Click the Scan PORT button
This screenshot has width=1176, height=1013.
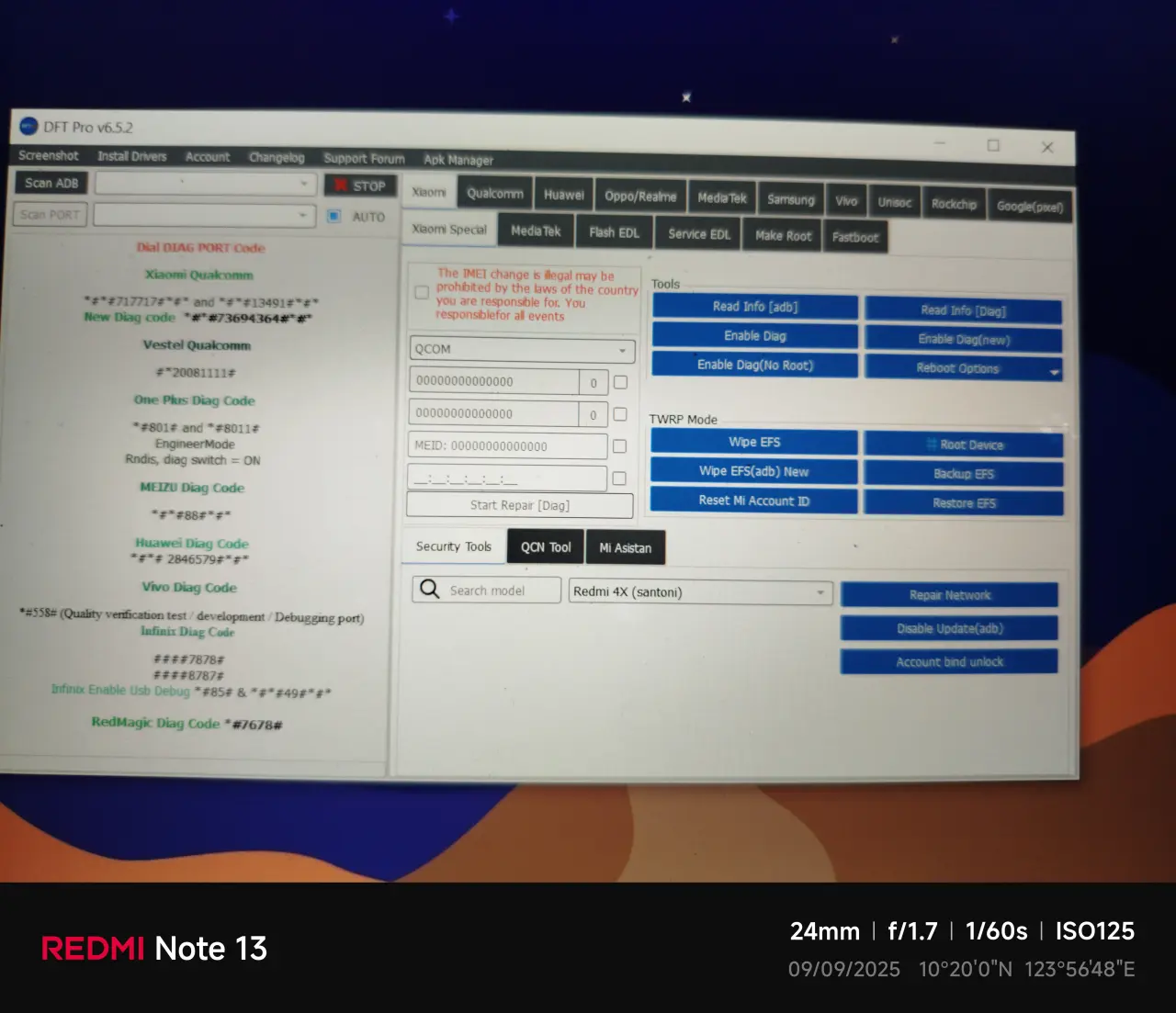point(51,215)
